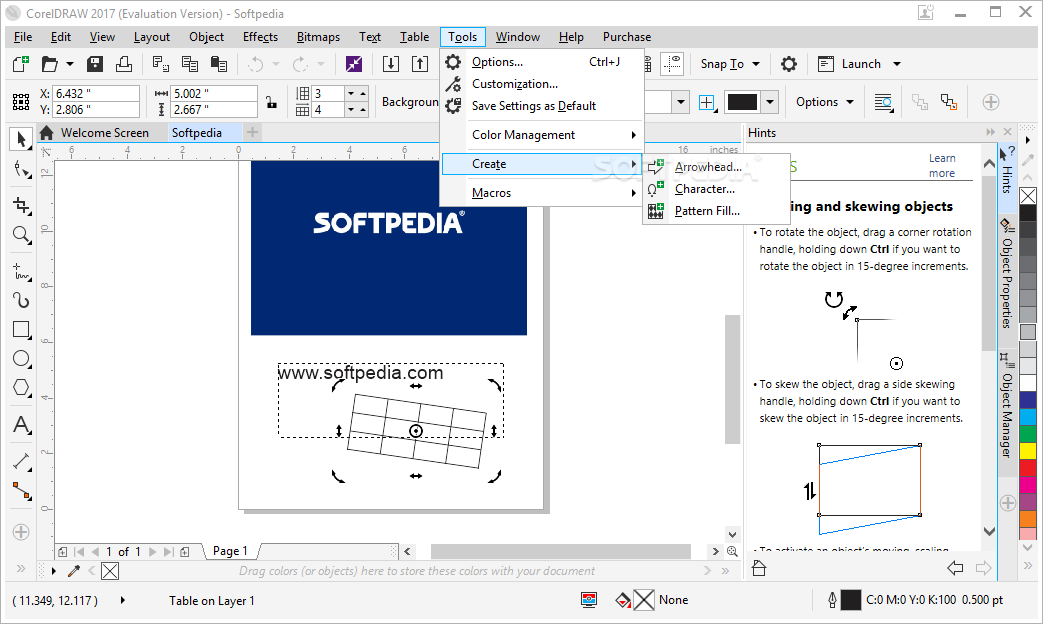The height and width of the screenshot is (624, 1043).
Task: Open the toolbar Options gear icon
Action: click(788, 64)
